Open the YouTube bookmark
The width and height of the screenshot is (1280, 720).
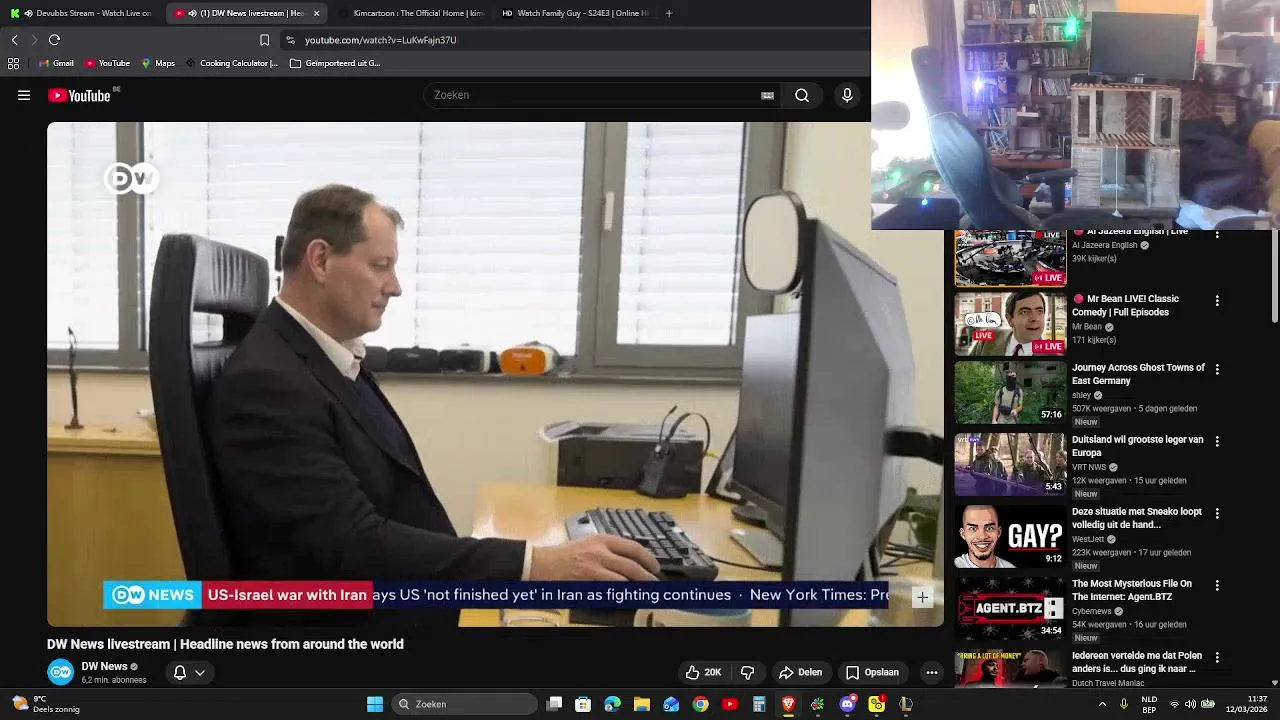pyautogui.click(x=107, y=63)
